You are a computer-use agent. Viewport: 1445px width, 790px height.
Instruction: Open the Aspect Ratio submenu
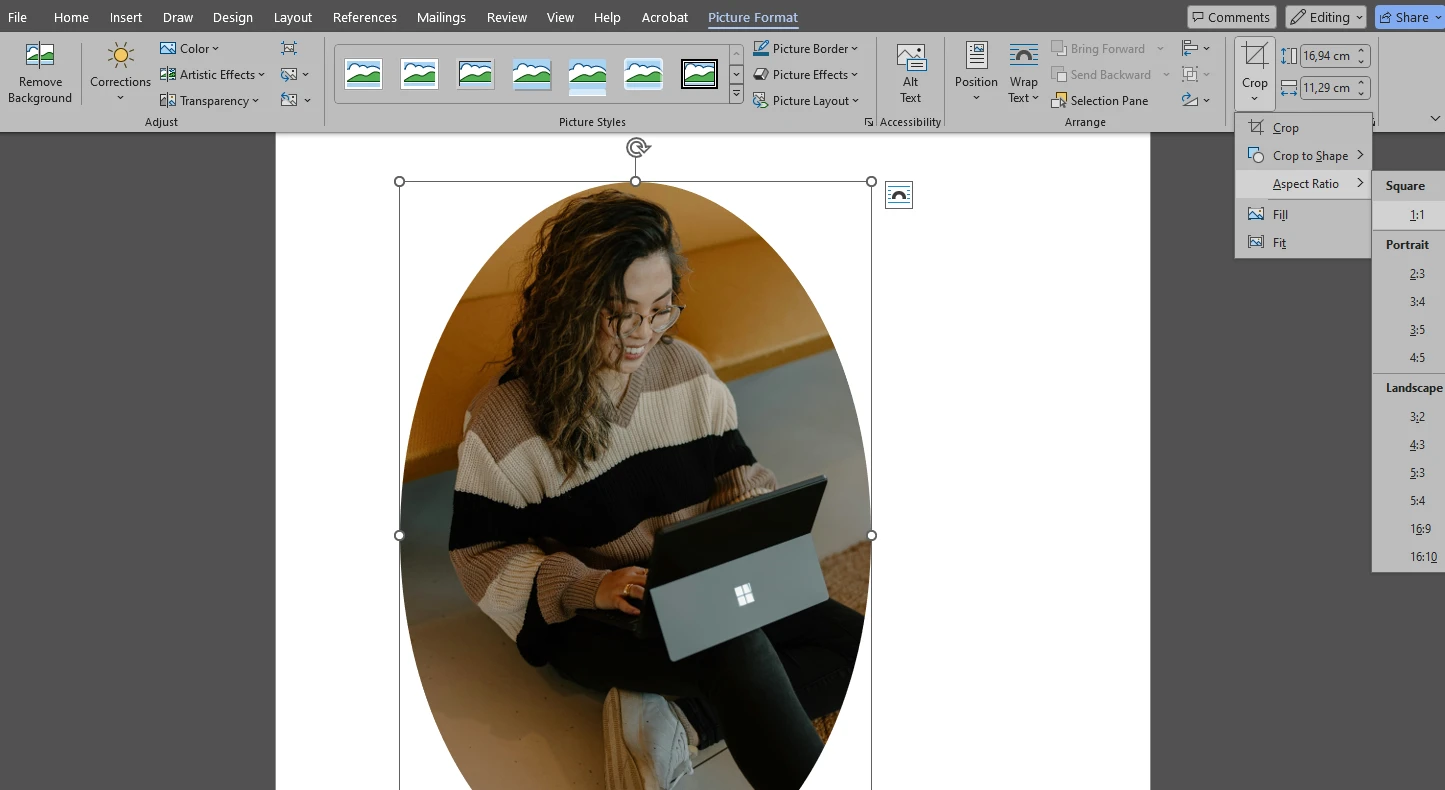tap(1303, 184)
